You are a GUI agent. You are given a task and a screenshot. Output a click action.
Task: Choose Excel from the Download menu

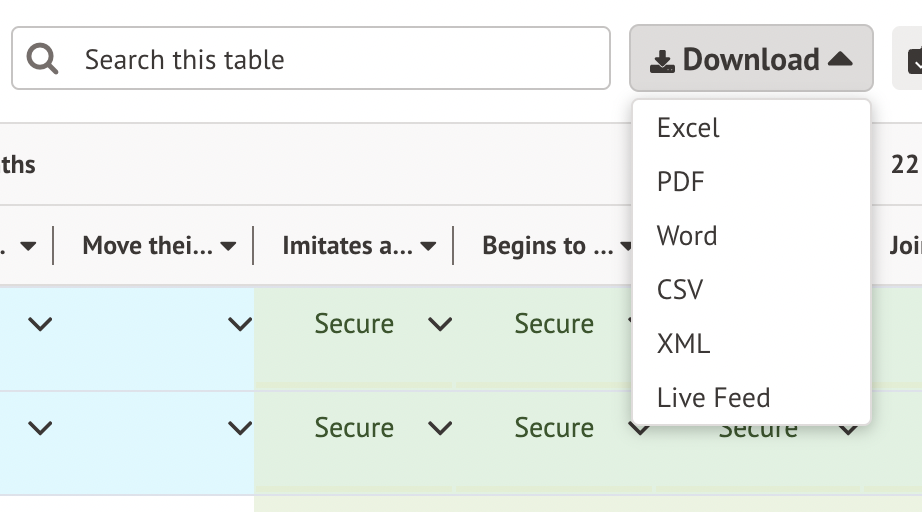tap(688, 128)
